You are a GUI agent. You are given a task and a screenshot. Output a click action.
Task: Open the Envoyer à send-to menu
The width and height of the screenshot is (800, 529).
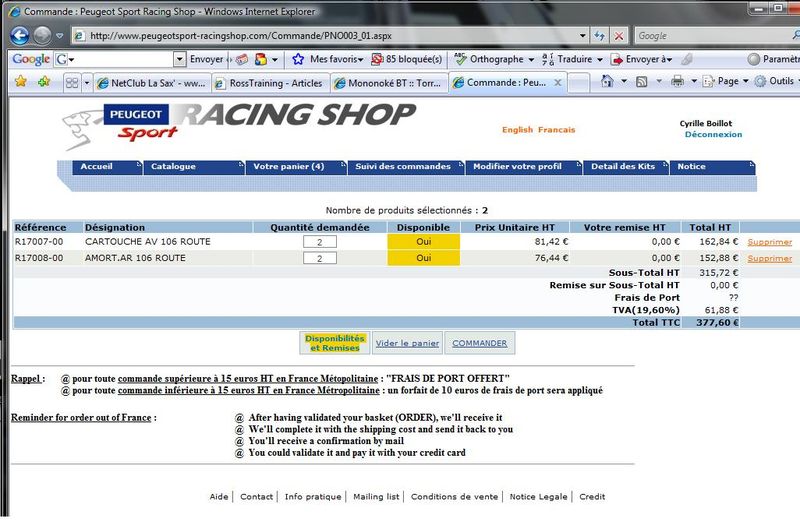click(x=642, y=59)
